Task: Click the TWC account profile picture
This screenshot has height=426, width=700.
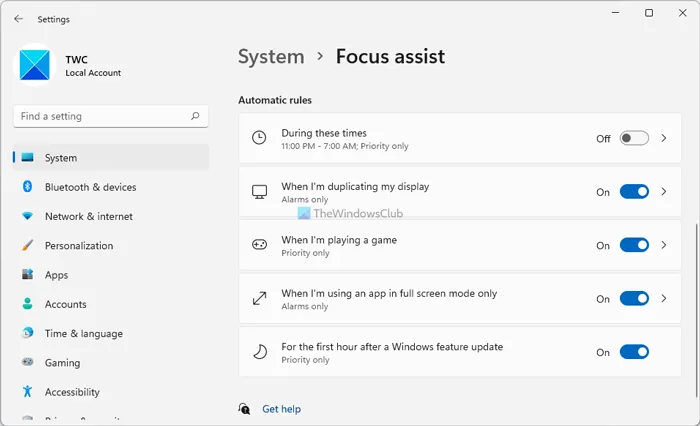Action: coord(33,68)
